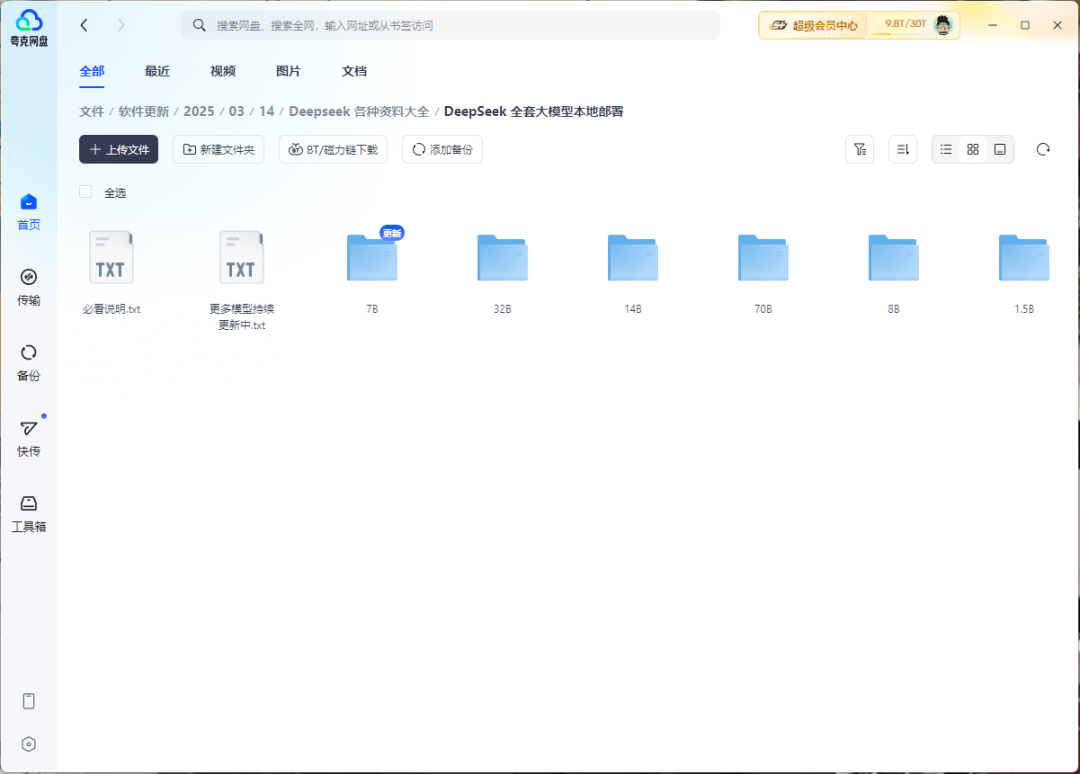Go to 软件更新 in the breadcrumb
1080x774 pixels.
(143, 112)
